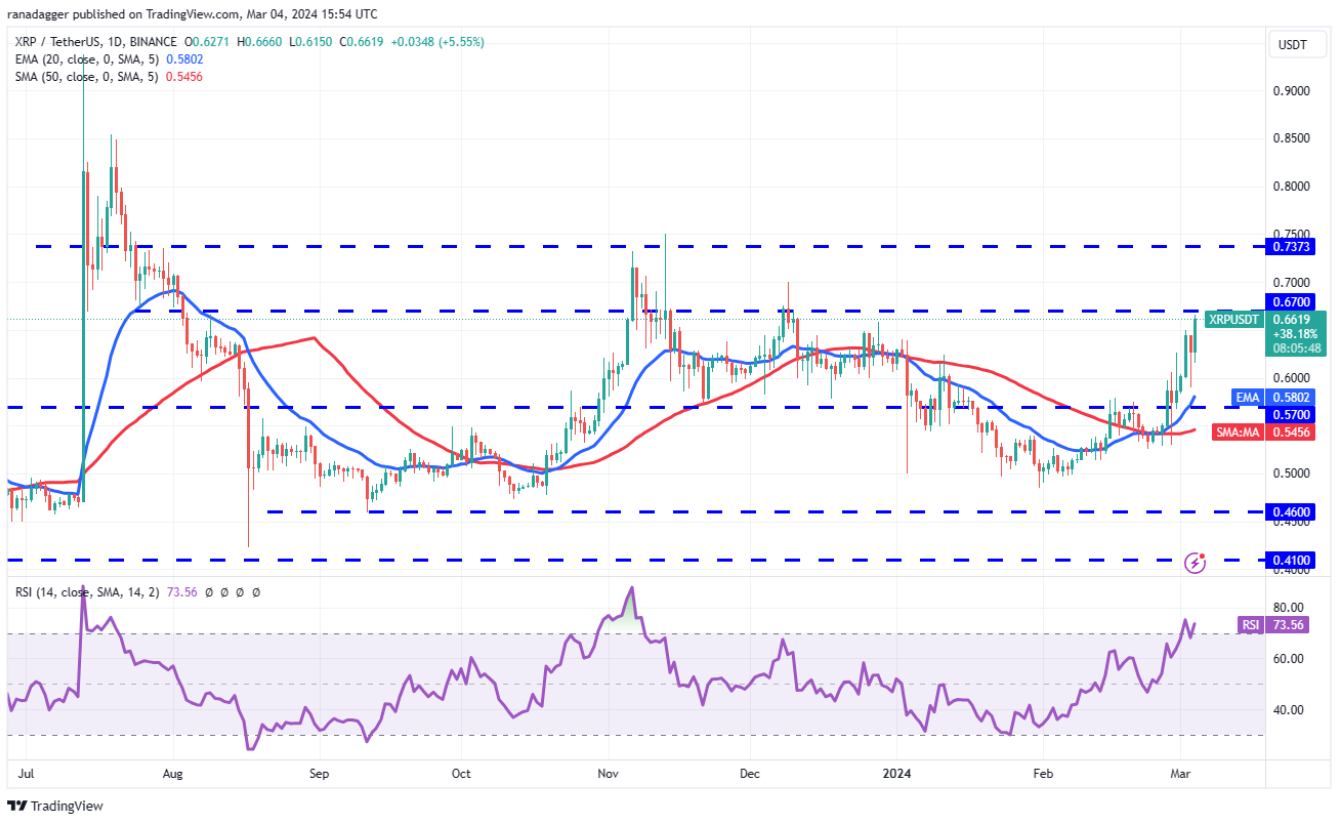Click the Nov label on time axis

click(607, 773)
